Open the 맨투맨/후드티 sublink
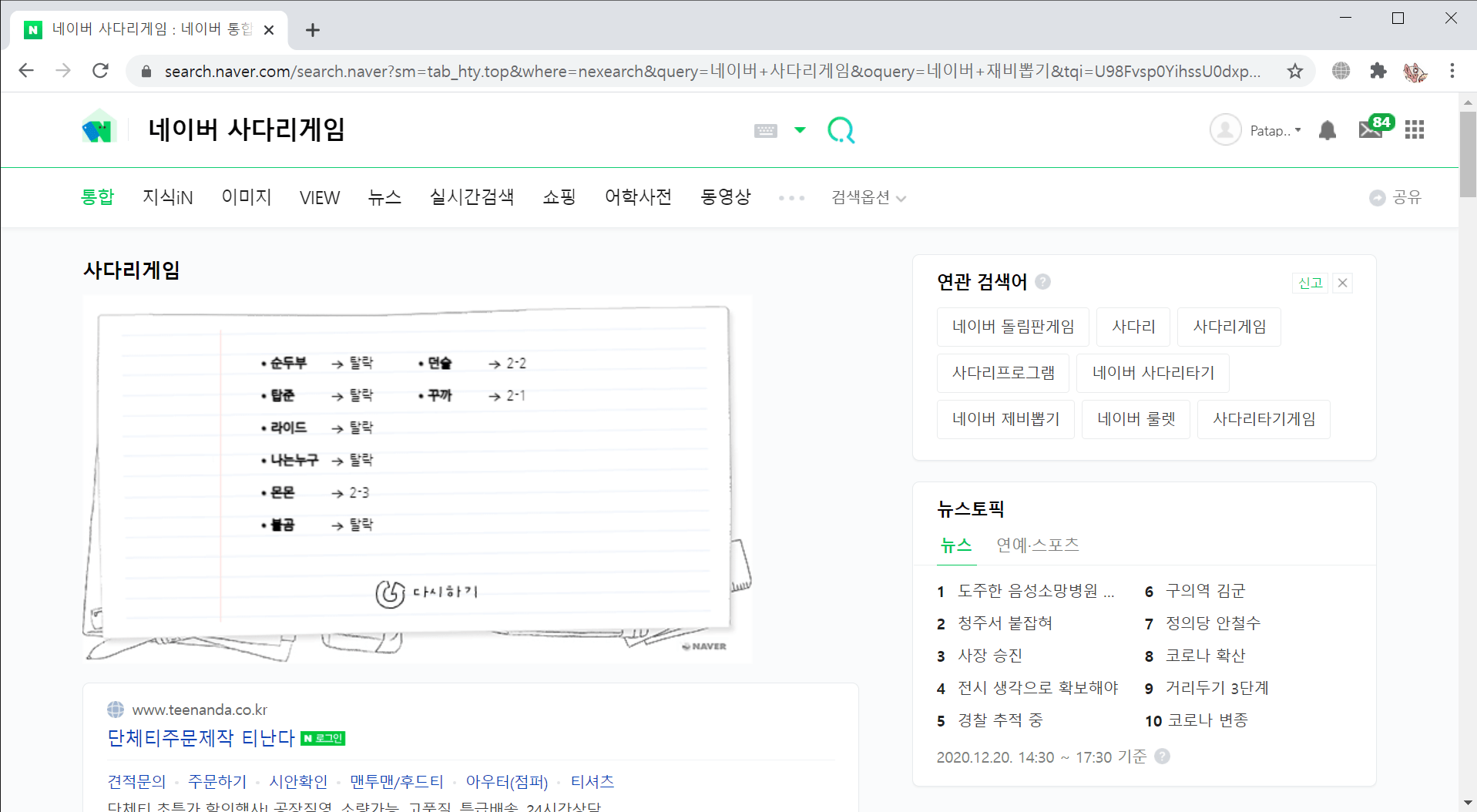The image size is (1477, 812). 396,781
